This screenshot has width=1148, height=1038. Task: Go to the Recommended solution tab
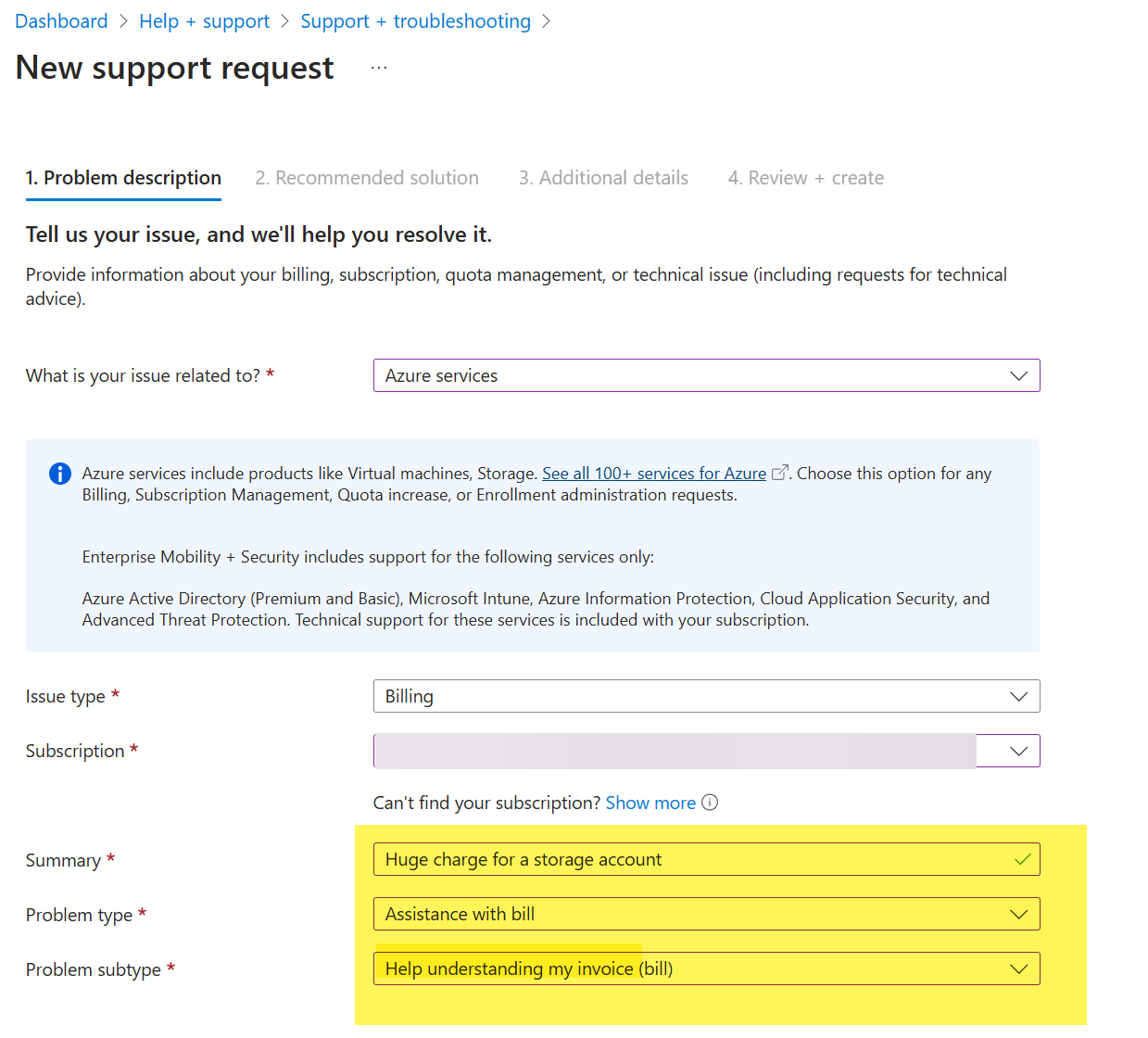click(x=367, y=178)
